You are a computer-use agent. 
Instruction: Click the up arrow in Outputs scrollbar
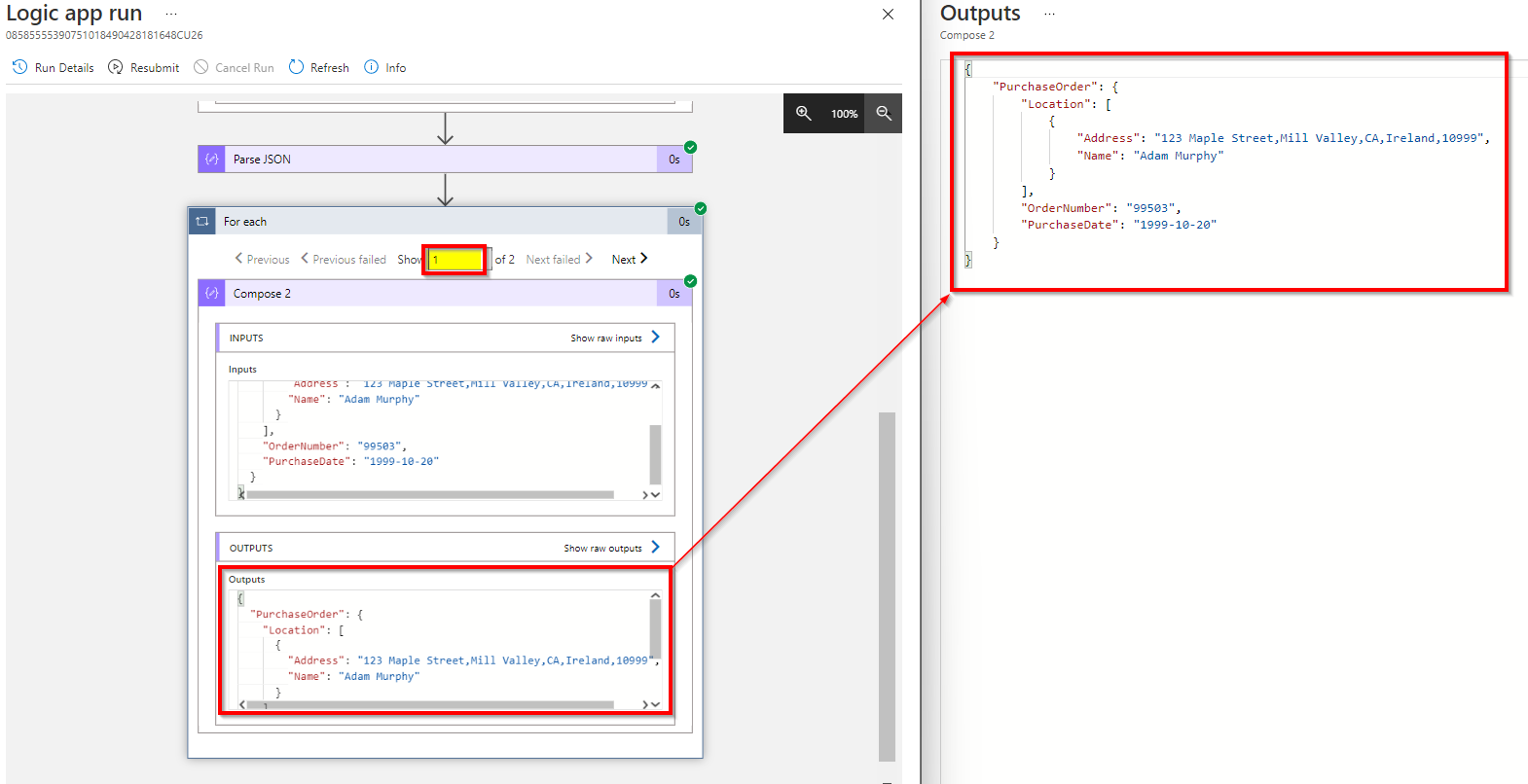point(655,595)
